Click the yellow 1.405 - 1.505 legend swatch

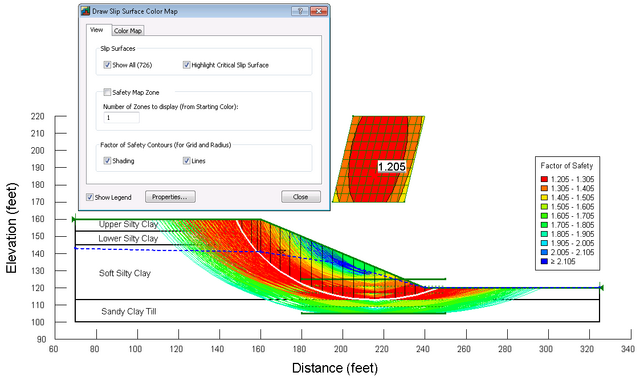pos(544,198)
